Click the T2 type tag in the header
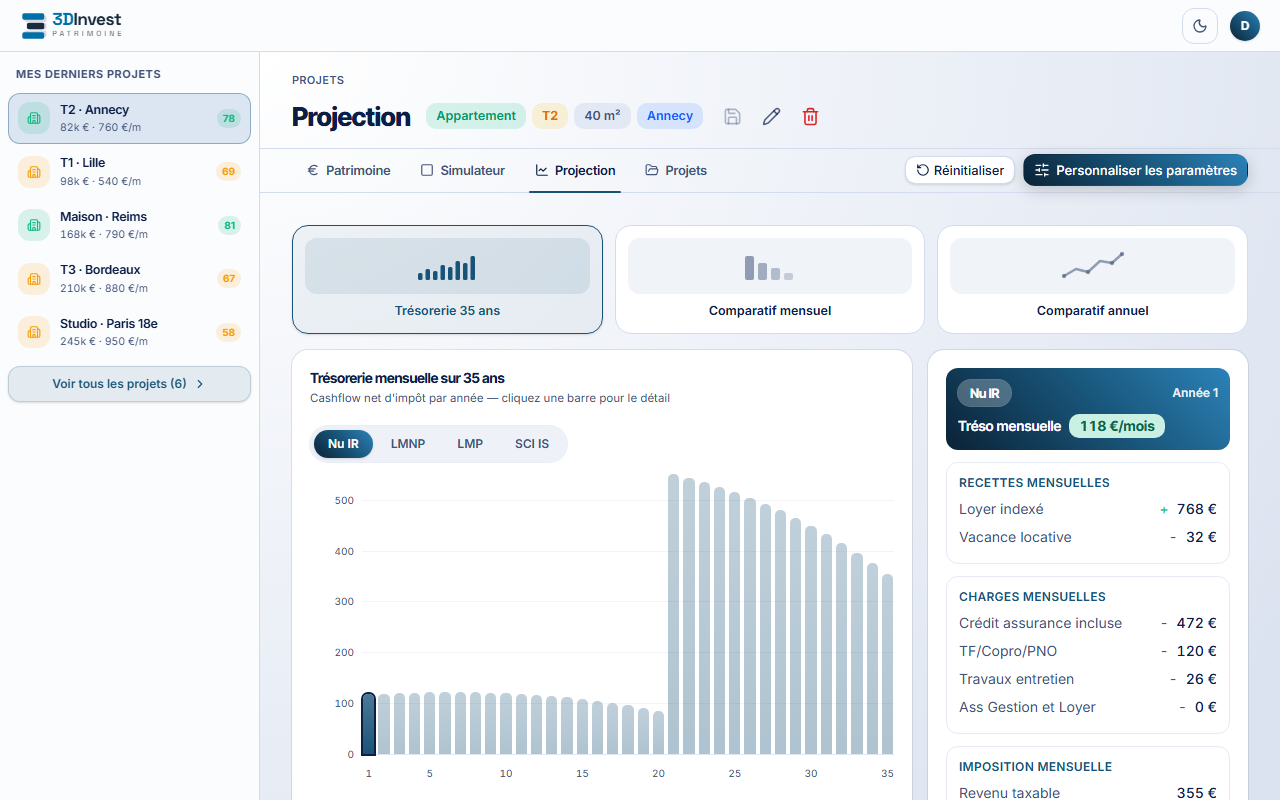Viewport: 1280px width, 800px height. coord(550,116)
